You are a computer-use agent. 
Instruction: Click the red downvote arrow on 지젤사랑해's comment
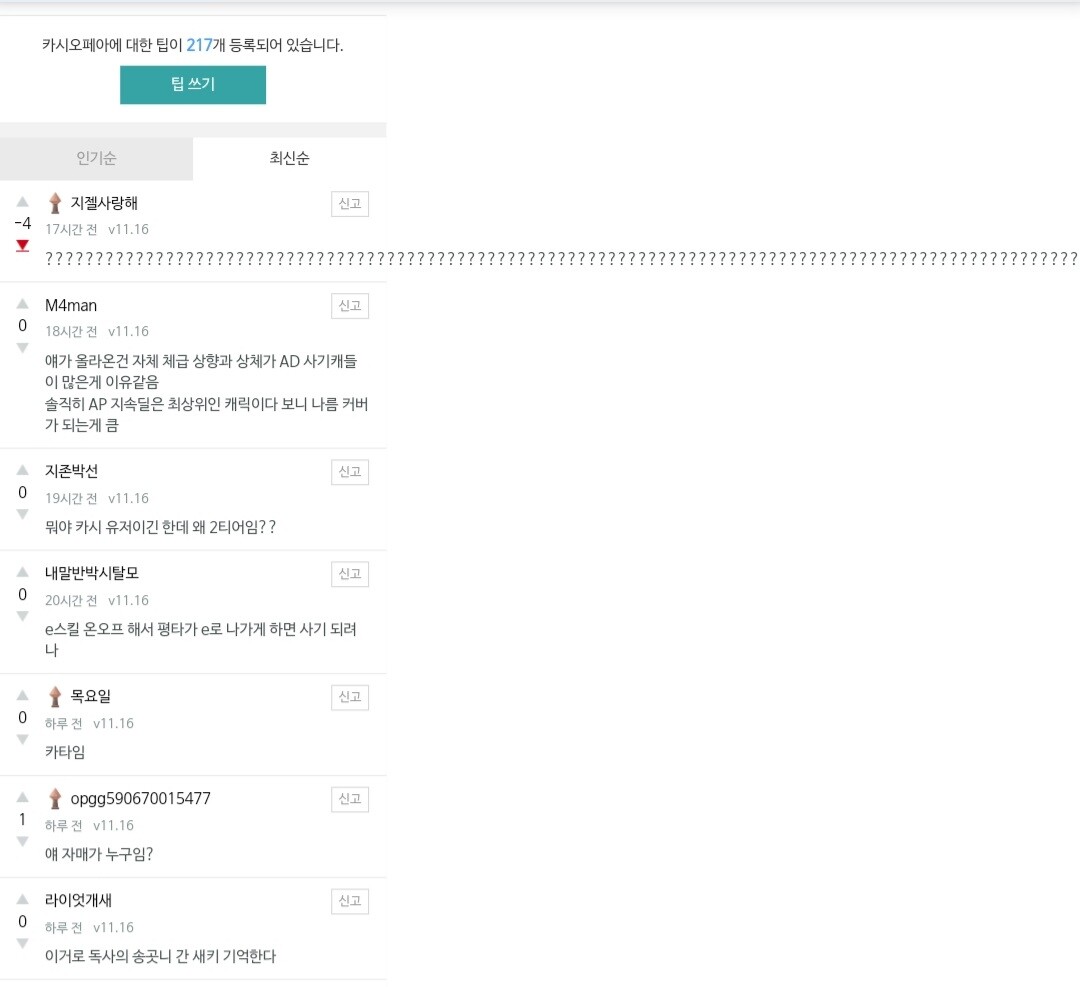tap(23, 246)
